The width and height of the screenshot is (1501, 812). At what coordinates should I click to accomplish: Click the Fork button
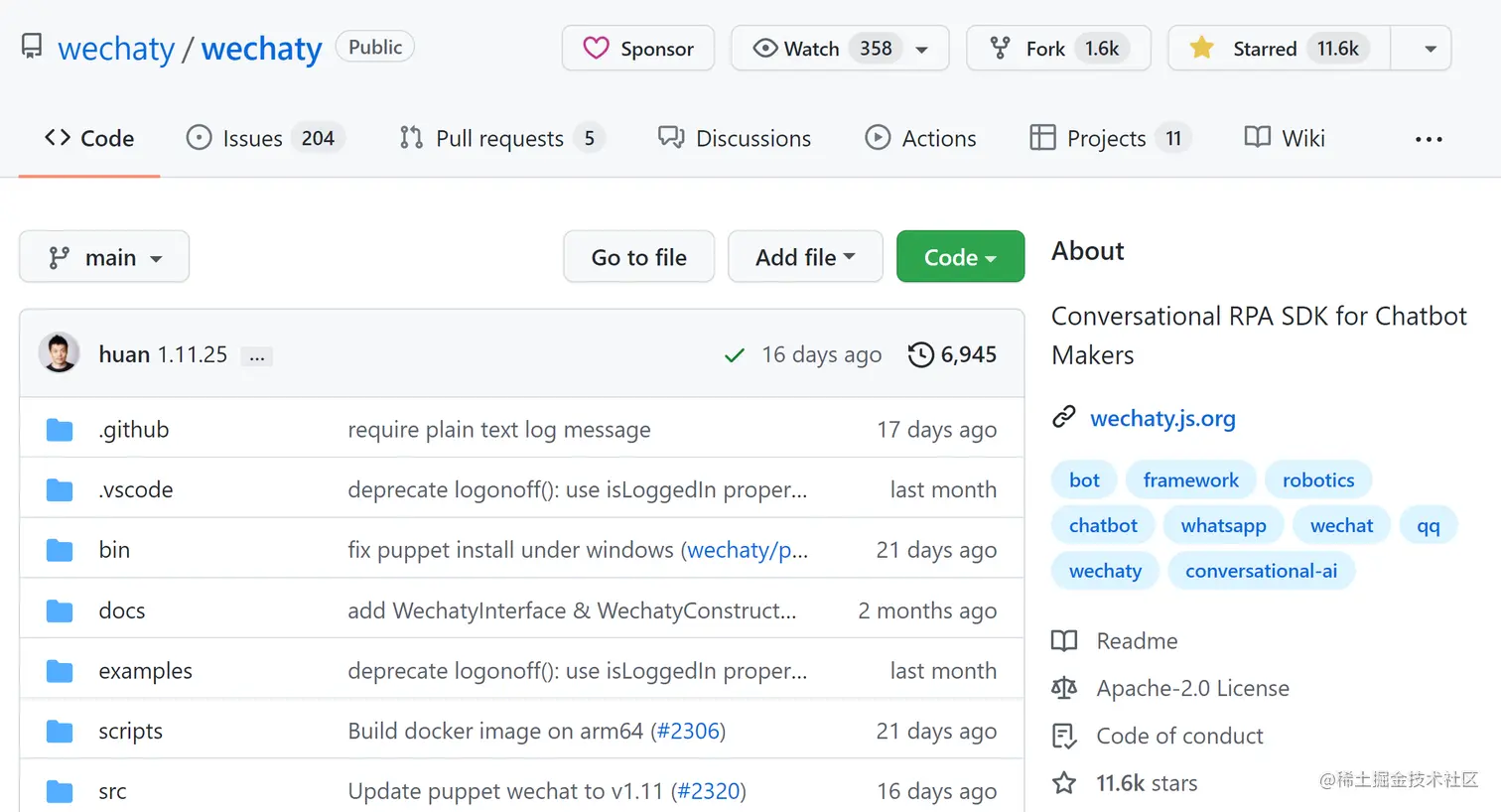(x=1058, y=49)
